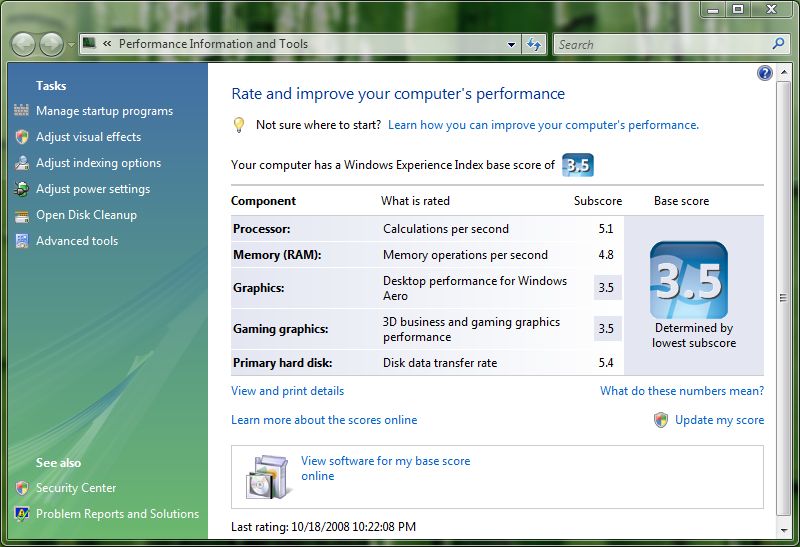
Task: Open the address bar history dropdown arrow
Action: [x=511, y=44]
